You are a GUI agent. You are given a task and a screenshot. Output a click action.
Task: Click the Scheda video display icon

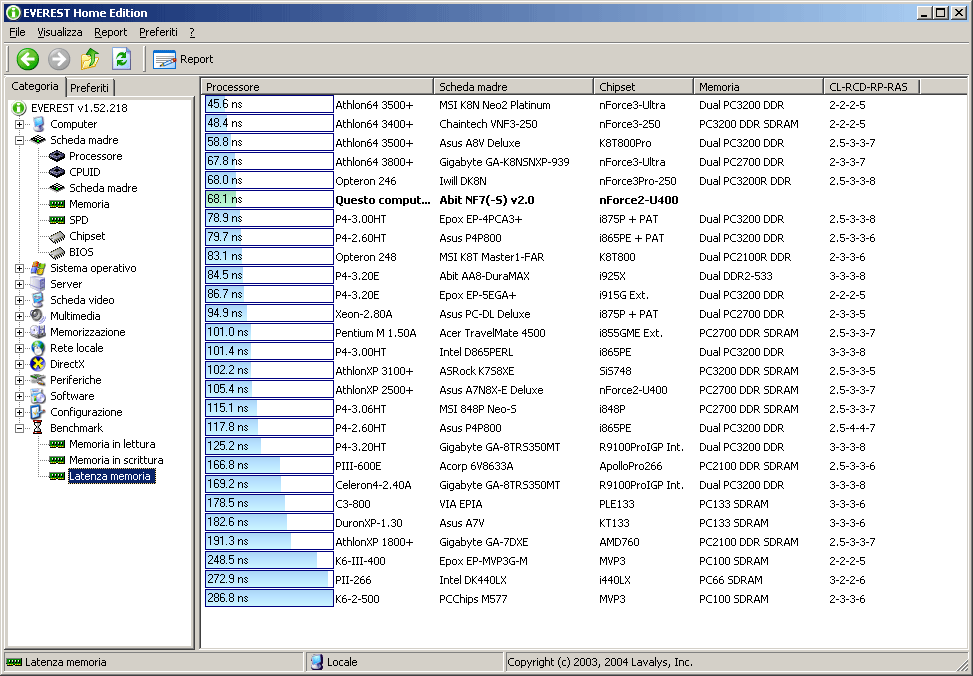click(38, 300)
